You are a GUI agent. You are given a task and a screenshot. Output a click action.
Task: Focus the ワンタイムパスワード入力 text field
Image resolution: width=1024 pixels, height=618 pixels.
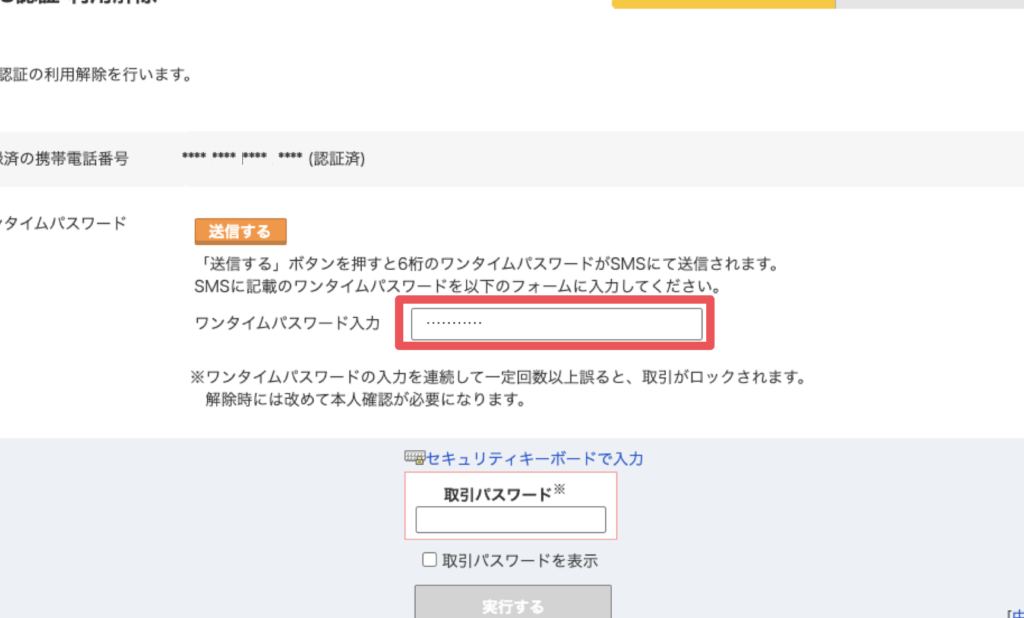click(x=556, y=324)
